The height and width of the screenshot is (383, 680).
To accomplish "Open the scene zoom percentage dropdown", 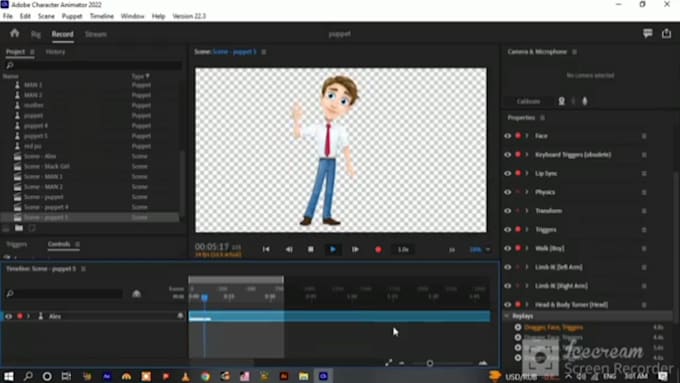I will pyautogui.click(x=480, y=249).
